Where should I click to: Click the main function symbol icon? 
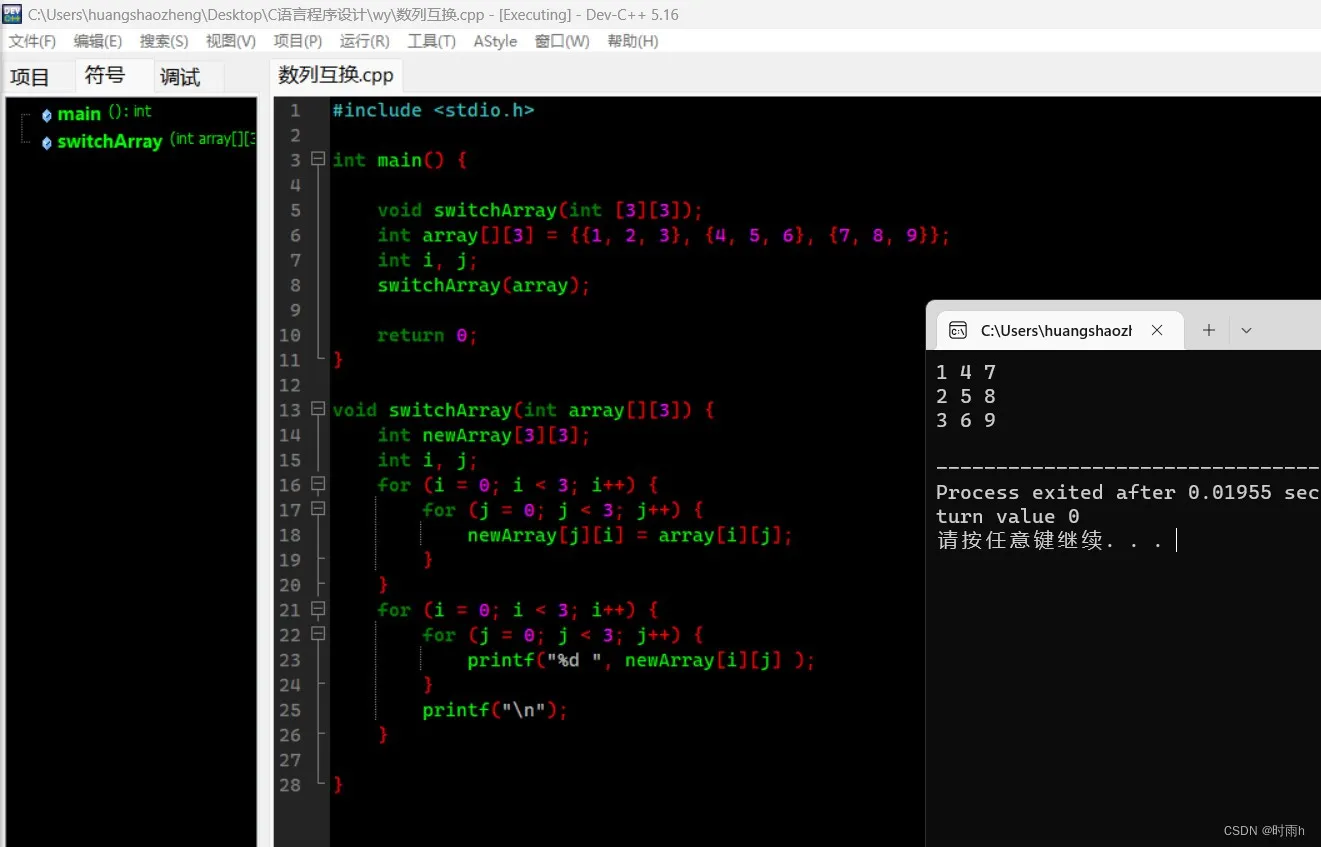tap(47, 115)
